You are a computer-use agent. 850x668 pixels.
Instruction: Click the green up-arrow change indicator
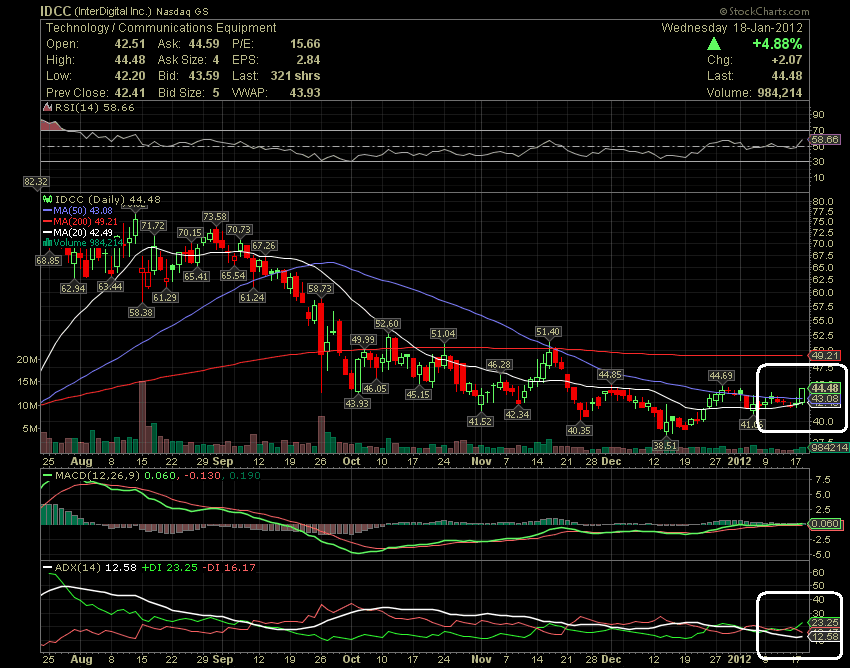click(x=714, y=44)
